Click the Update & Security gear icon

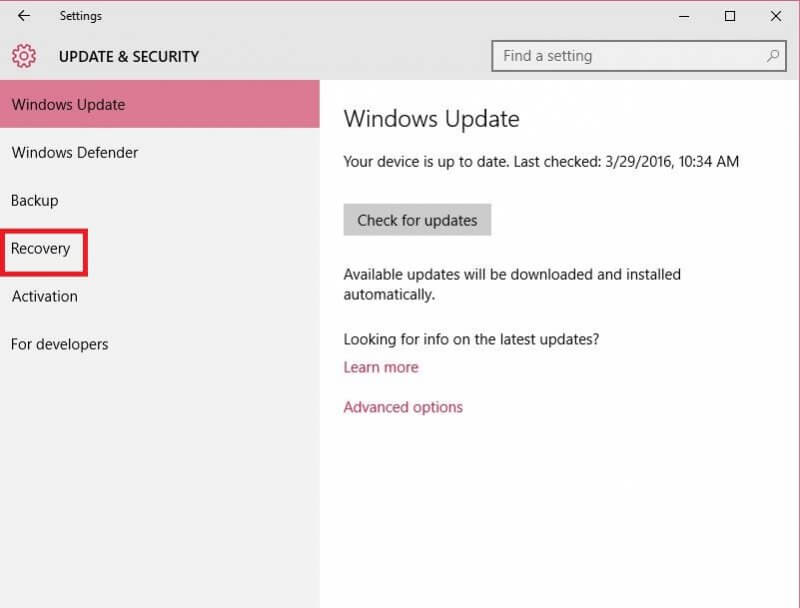(x=24, y=56)
